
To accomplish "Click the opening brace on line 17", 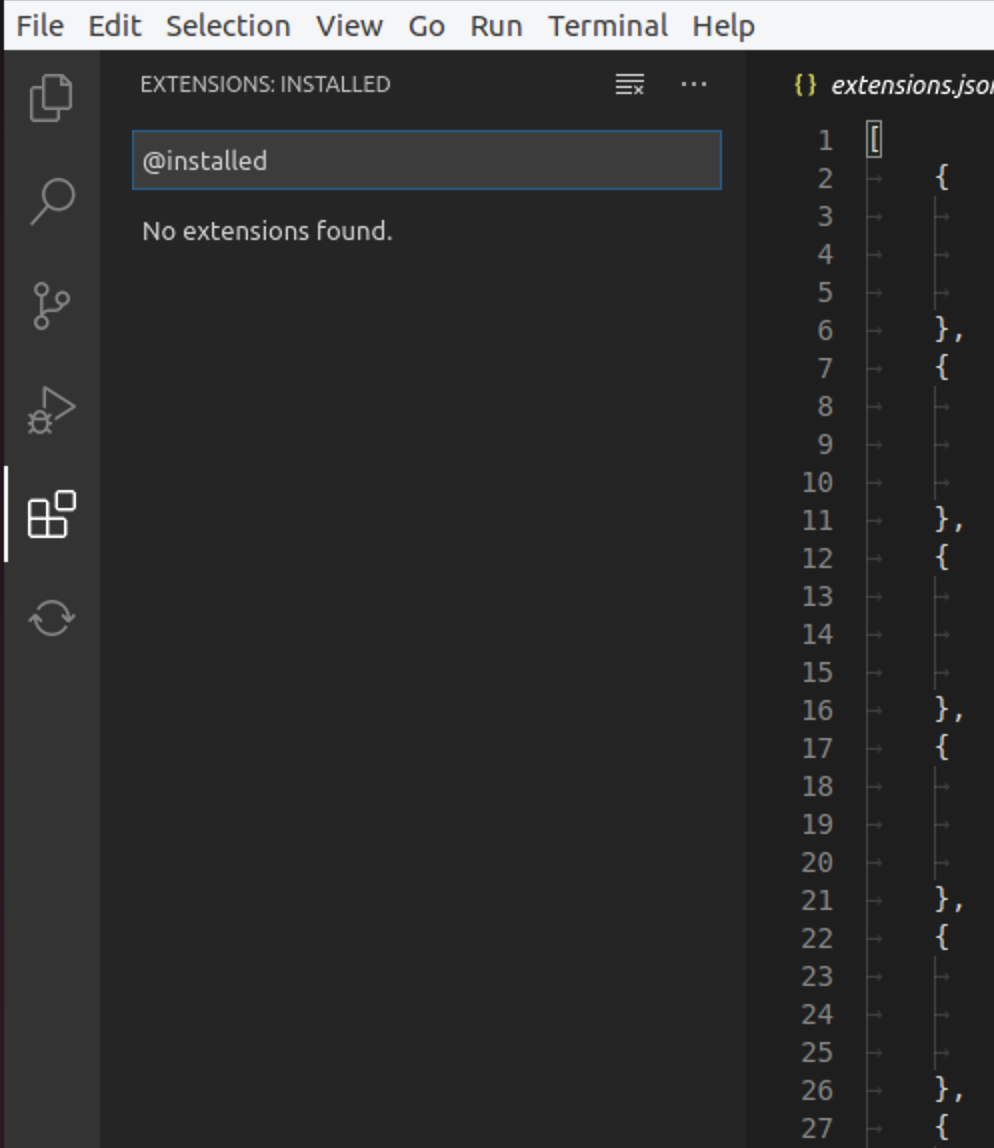I will pyautogui.click(x=942, y=748).
